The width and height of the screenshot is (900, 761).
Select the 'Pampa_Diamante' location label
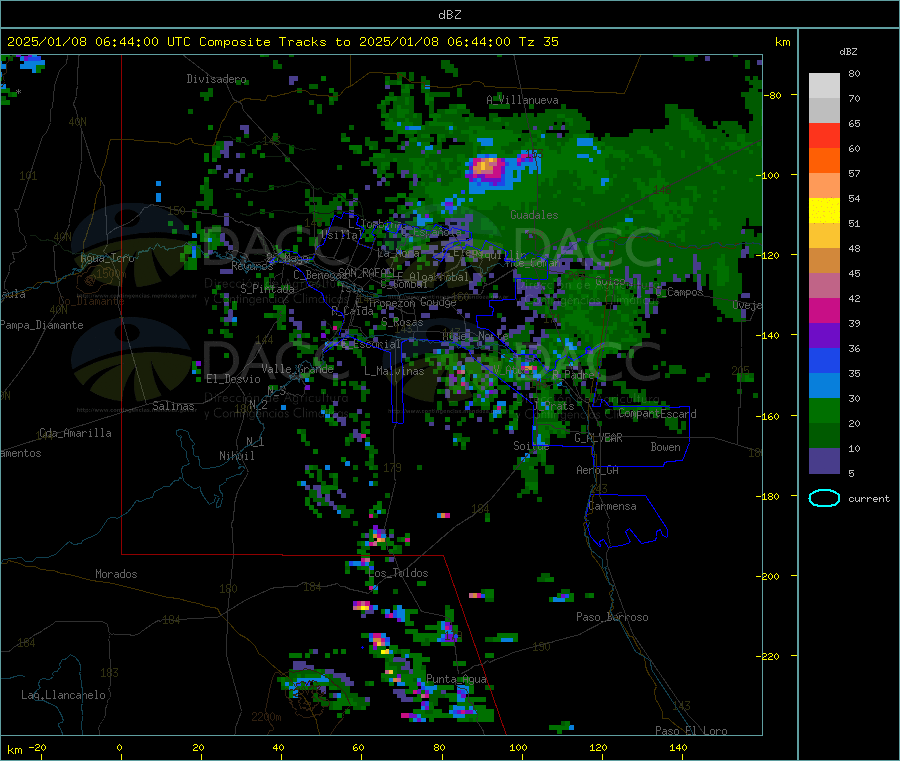pos(42,325)
